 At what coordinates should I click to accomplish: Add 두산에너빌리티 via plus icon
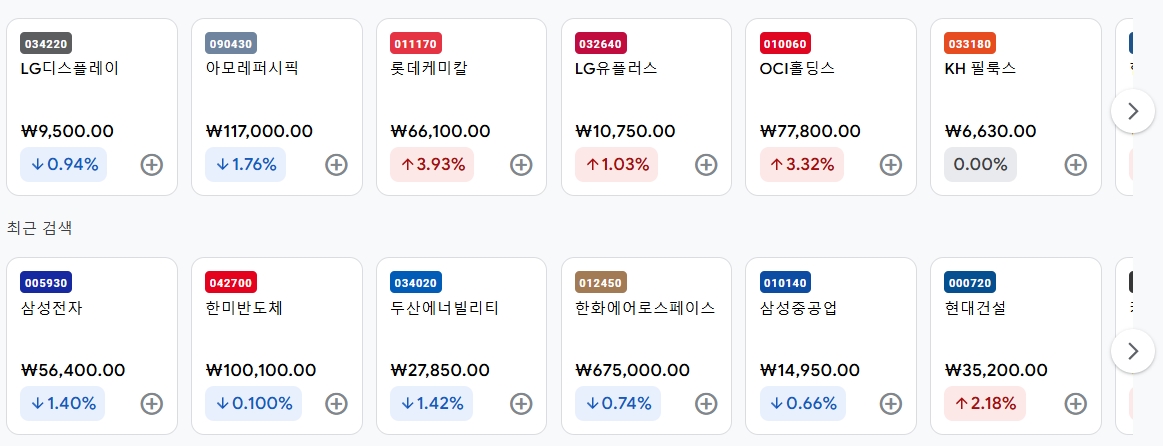(x=521, y=404)
